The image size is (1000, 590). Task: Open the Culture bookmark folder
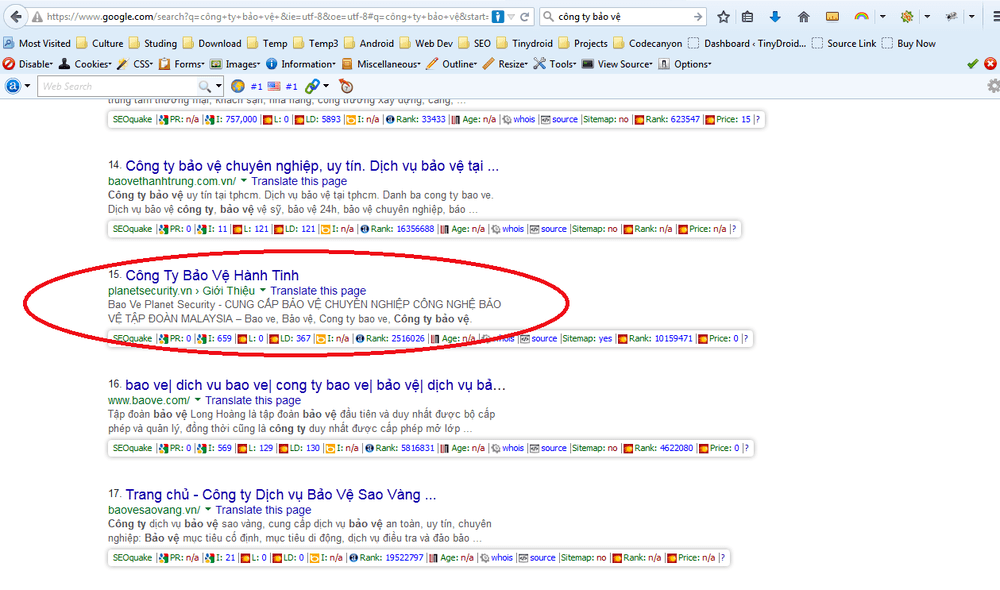(100, 43)
